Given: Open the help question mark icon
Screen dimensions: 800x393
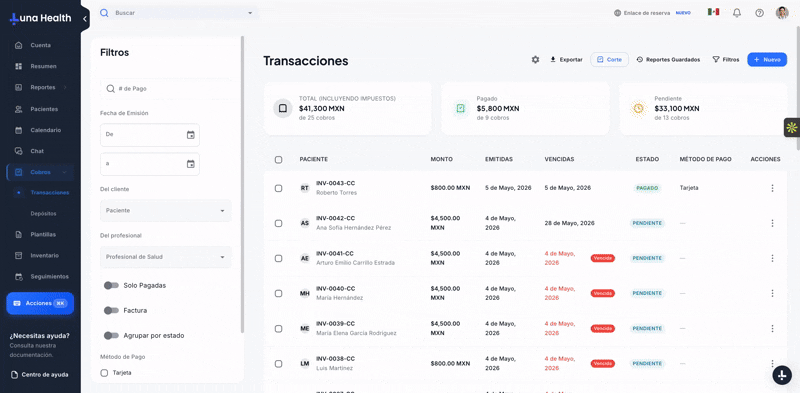Looking at the screenshot, I should (759, 13).
